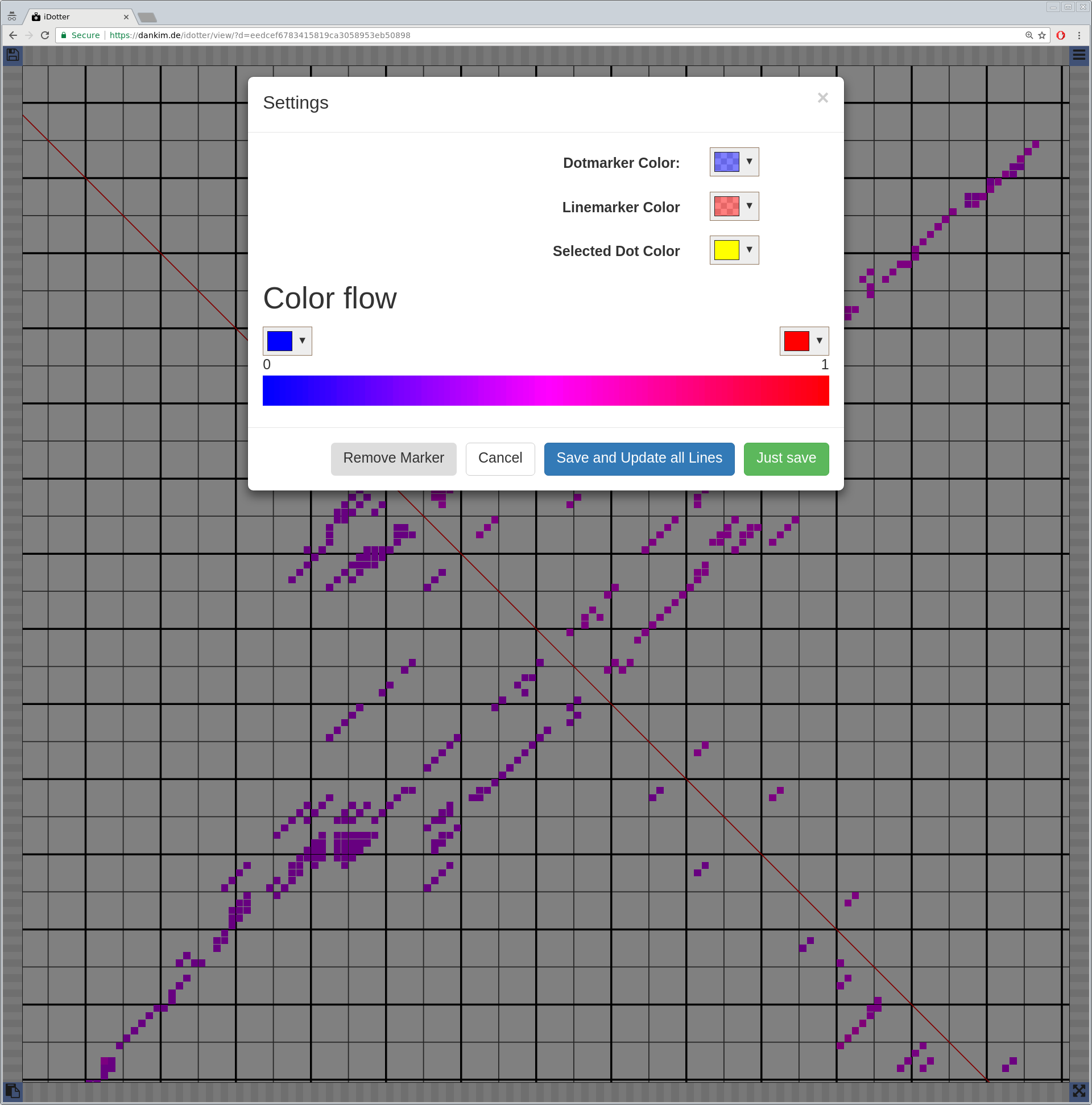The width and height of the screenshot is (1092, 1105).
Task: Expand Linemarker Color dropdown arrow
Action: pyautogui.click(x=749, y=206)
